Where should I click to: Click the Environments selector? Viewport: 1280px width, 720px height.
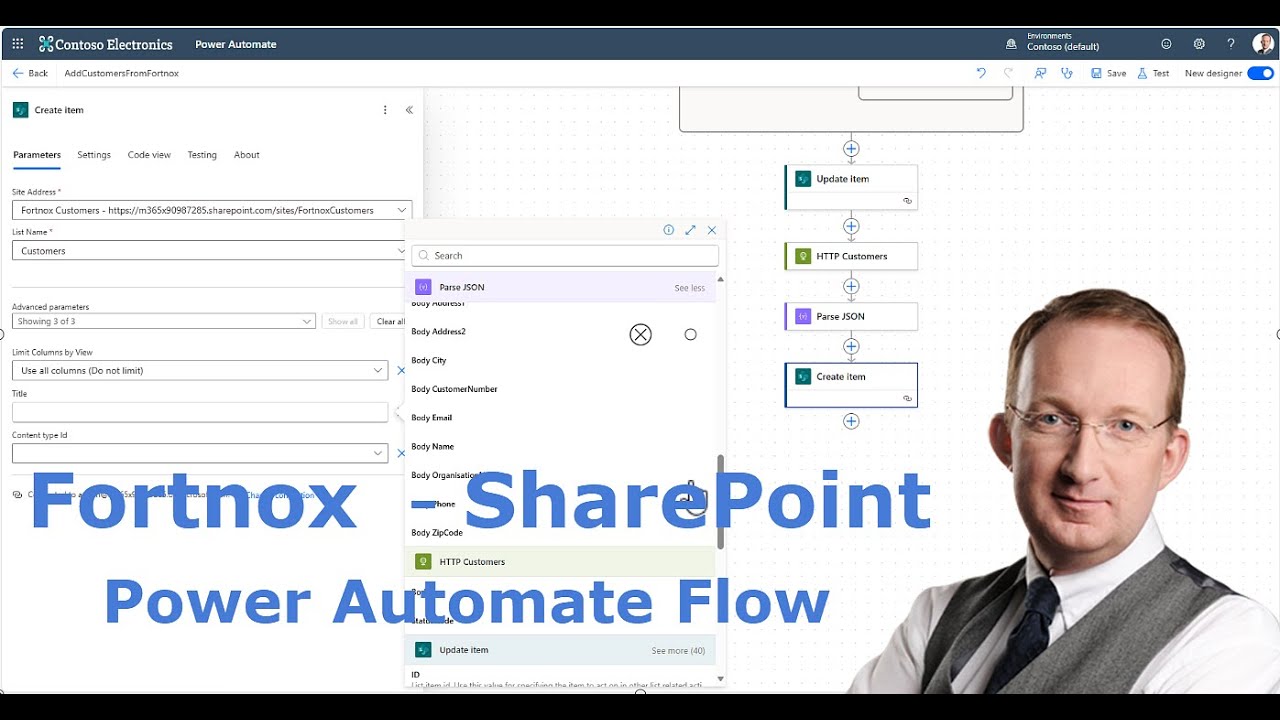(1054, 42)
